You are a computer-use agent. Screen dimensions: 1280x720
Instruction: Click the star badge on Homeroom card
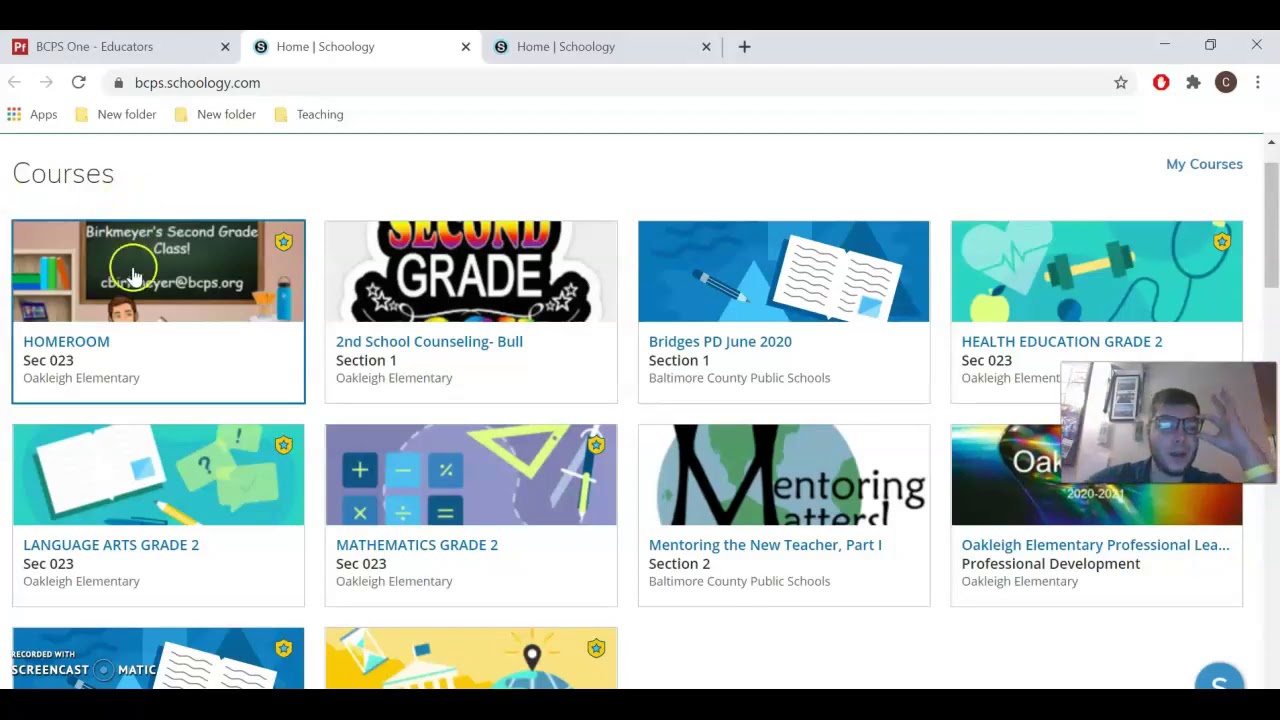coord(284,242)
